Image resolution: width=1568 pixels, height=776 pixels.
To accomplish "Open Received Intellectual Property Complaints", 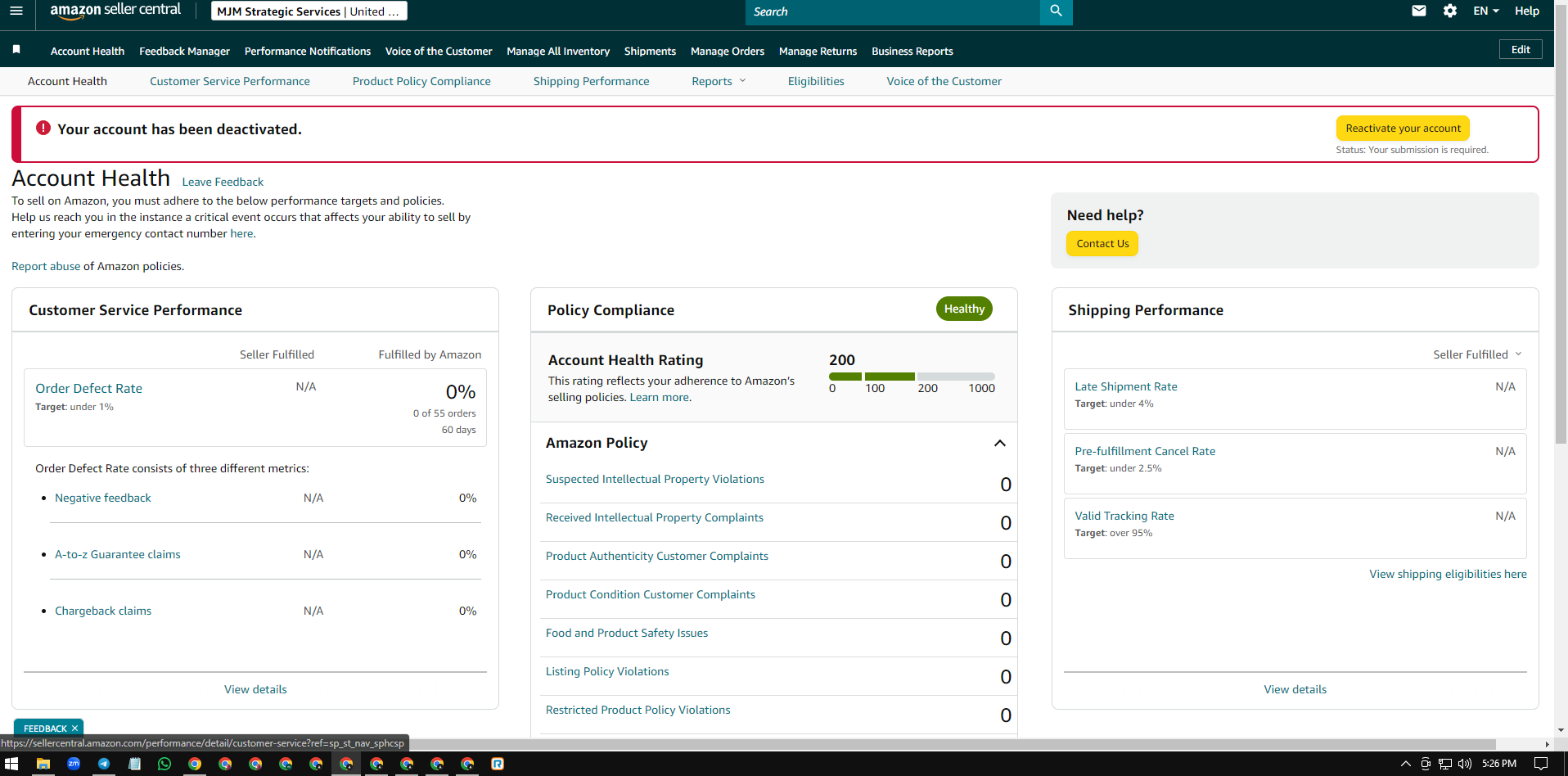I will click(x=655, y=517).
